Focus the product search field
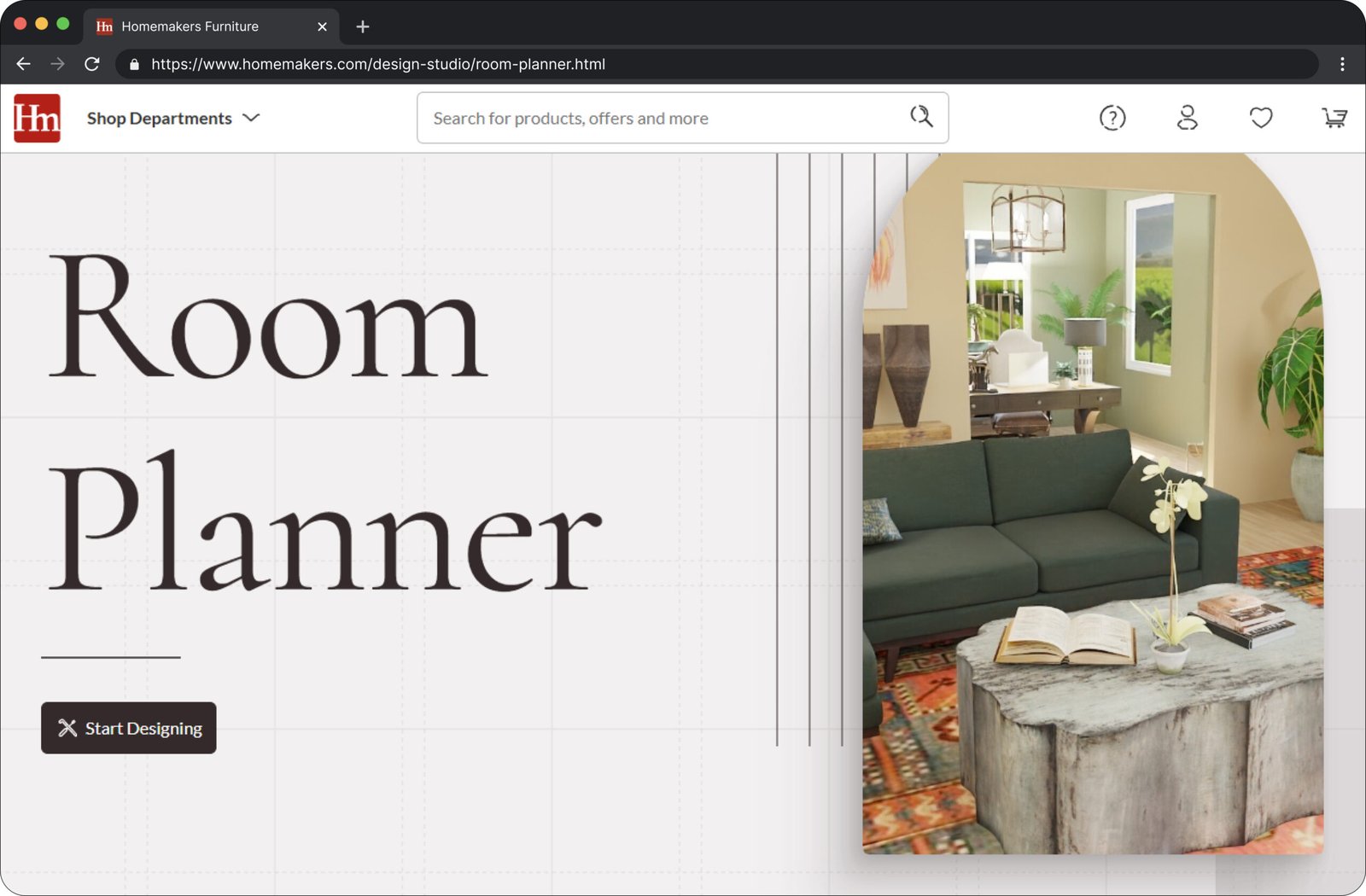The width and height of the screenshot is (1366, 896). (666, 119)
